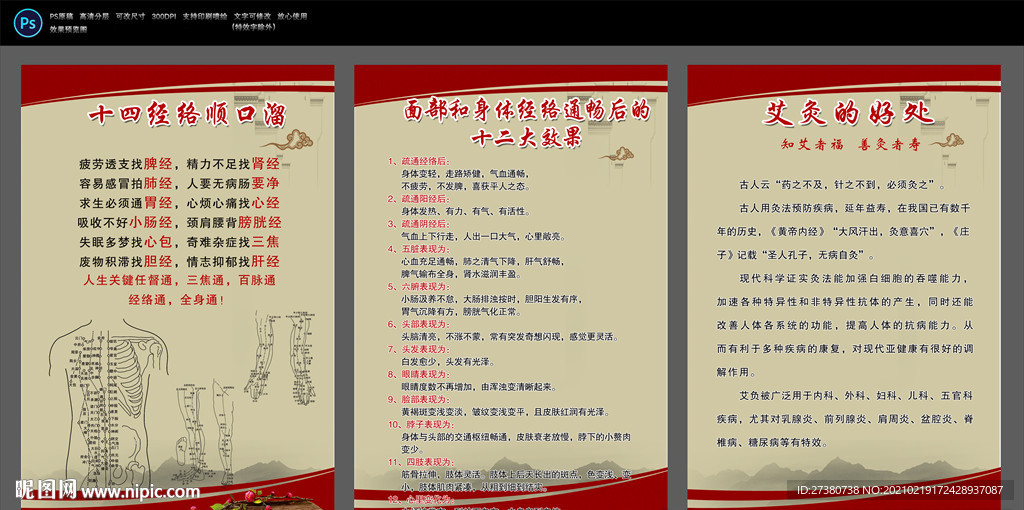Image resolution: width=1024 pixels, height=510 pixels.
Task: Click the quote '古人云“药之不及，针之不到，必须灸之”'
Action: click(x=841, y=185)
